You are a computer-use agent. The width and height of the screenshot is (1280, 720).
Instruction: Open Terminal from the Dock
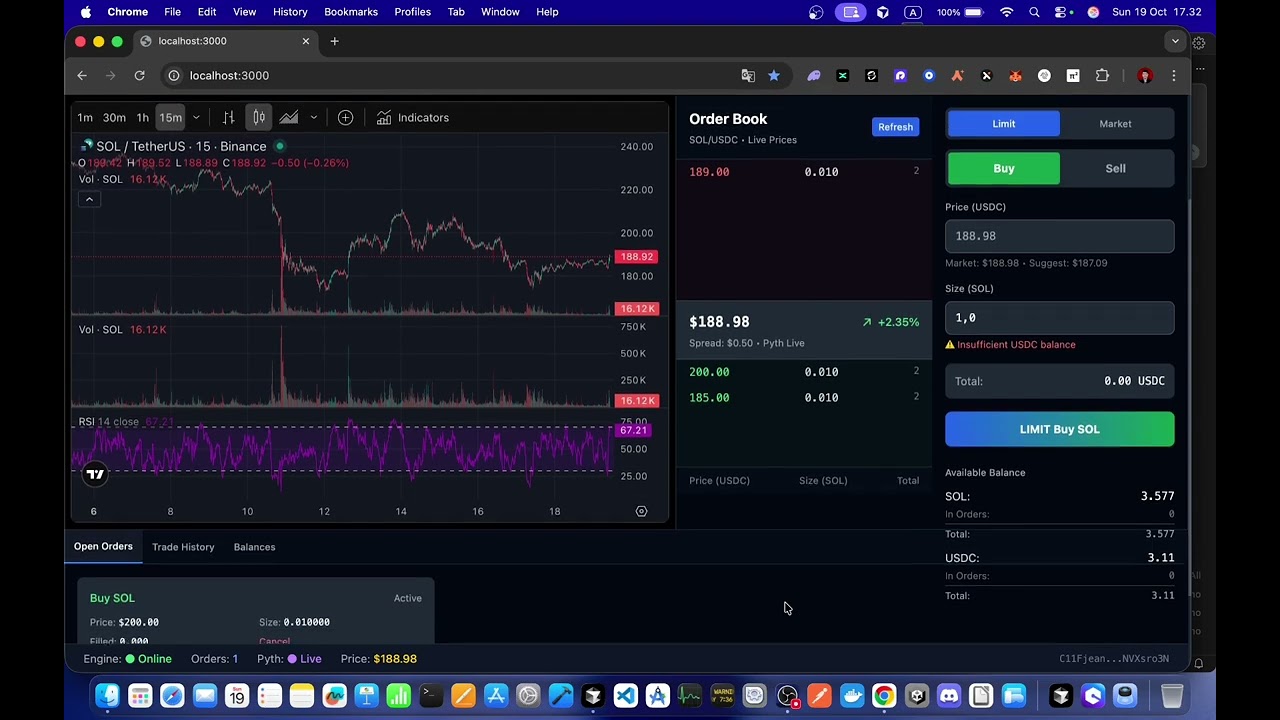point(431,695)
